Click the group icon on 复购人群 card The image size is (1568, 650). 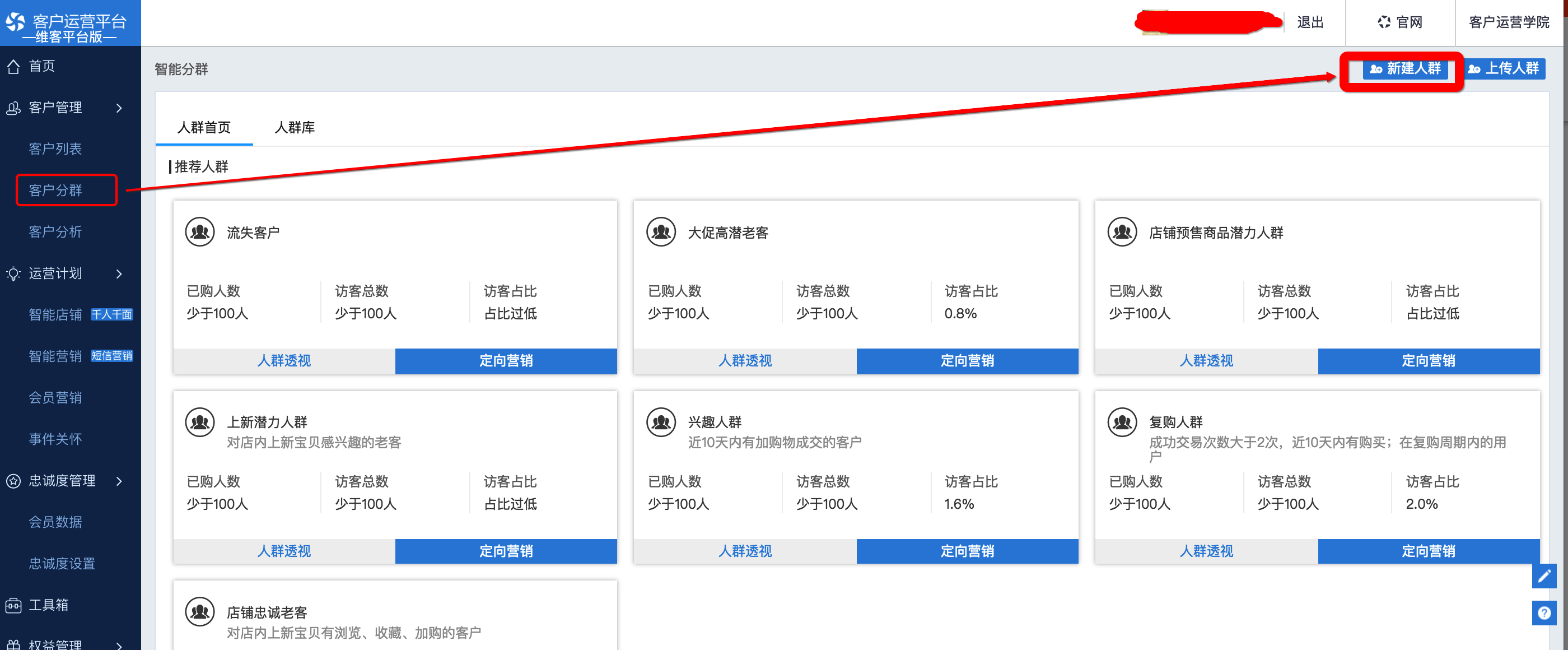pyautogui.click(x=1122, y=422)
